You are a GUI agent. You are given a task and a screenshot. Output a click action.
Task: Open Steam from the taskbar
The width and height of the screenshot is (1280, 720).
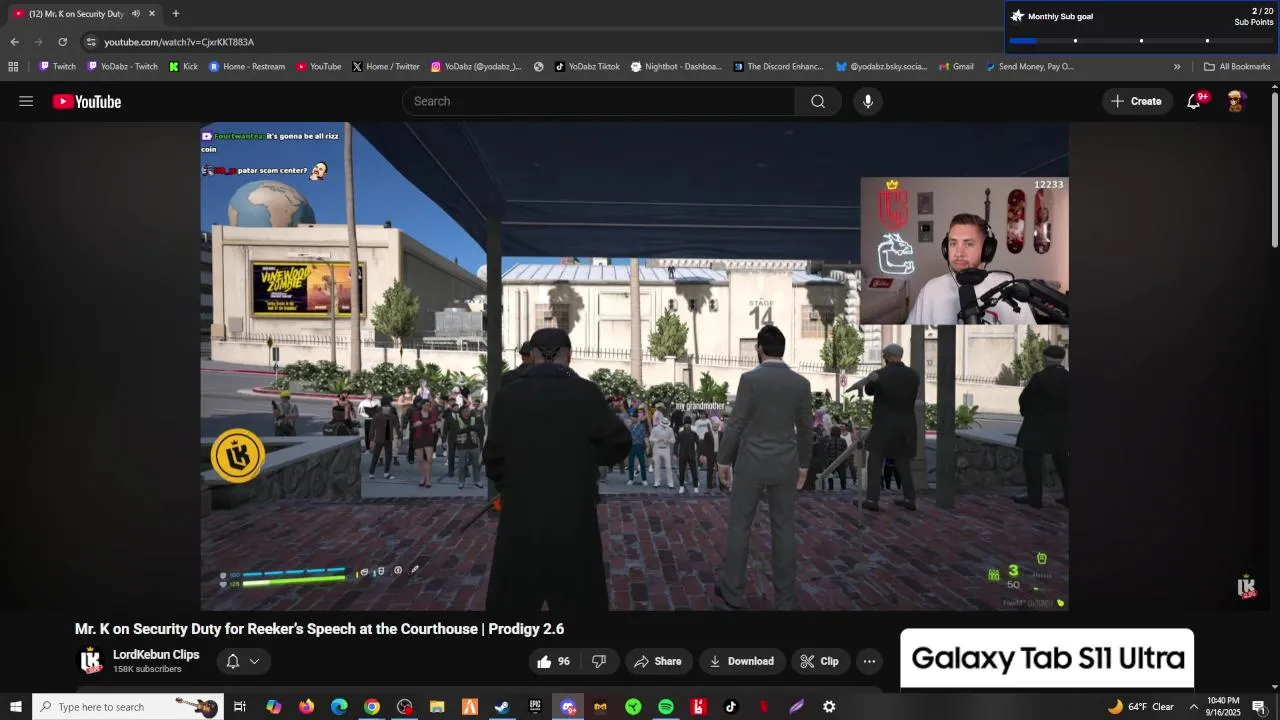502,707
